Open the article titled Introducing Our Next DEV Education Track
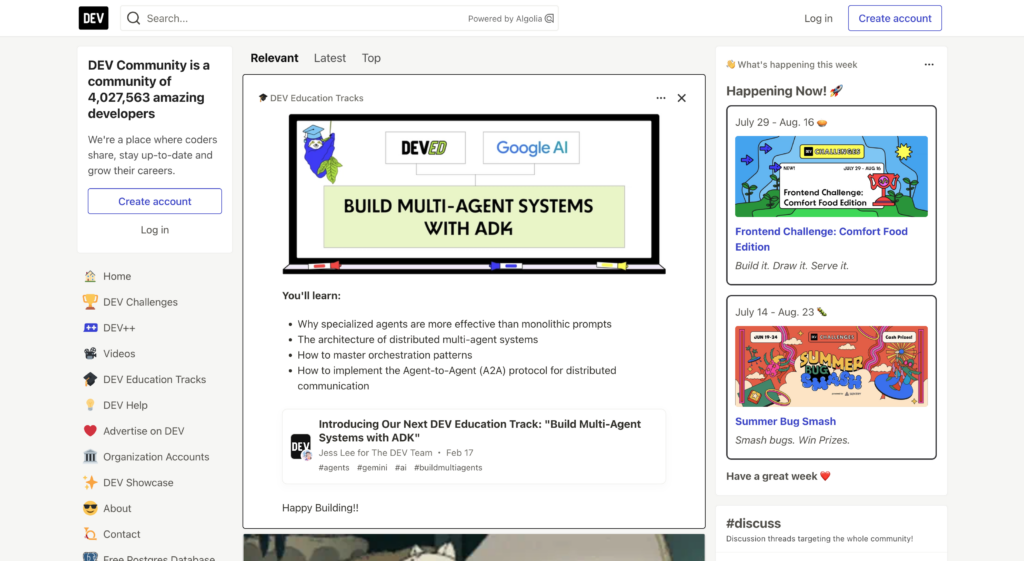The image size is (1024, 561). [x=479, y=430]
